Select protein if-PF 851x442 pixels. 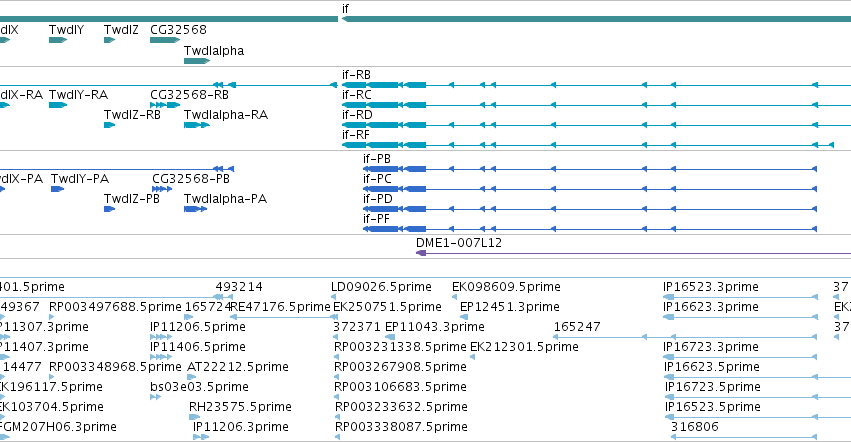(x=376, y=219)
